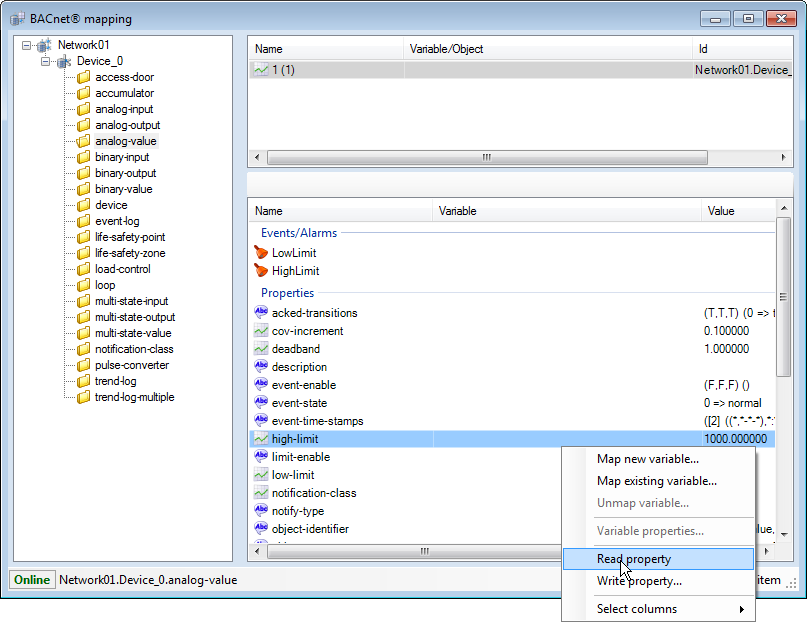Viewport: 807px width, 622px height.
Task: Choose Read property from context menu
Action: [634, 559]
